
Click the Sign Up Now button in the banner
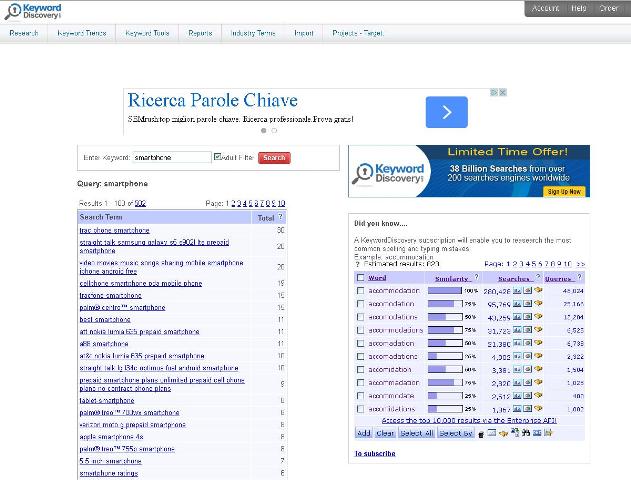pyautogui.click(x=564, y=192)
